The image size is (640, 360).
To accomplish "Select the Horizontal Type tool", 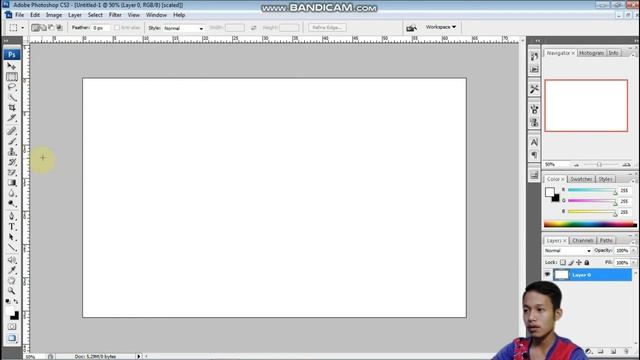I will tap(11, 227).
